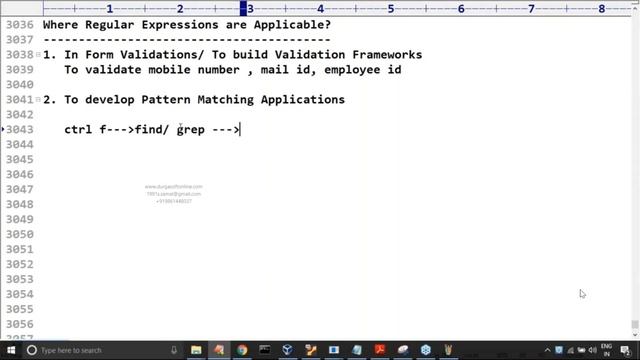Open the eraser-shaped taskbar icon
Screen dimensions: 640x360
(x=403, y=350)
